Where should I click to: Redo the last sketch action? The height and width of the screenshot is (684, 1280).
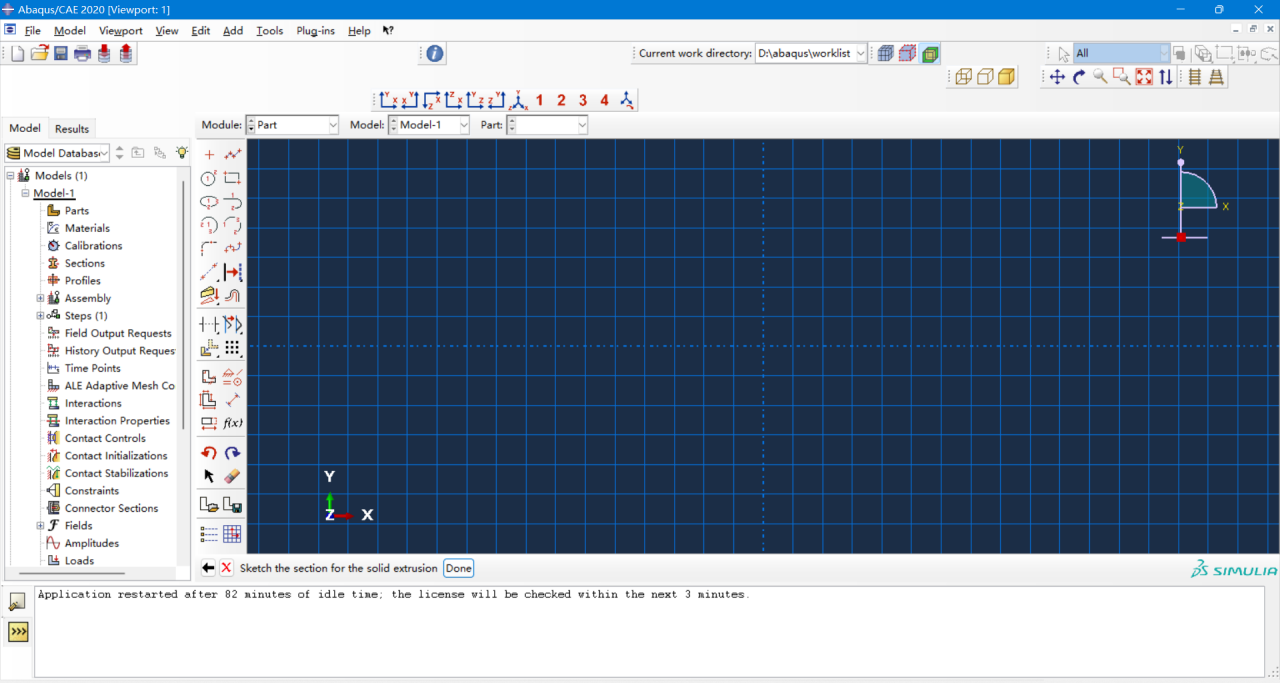point(232,453)
